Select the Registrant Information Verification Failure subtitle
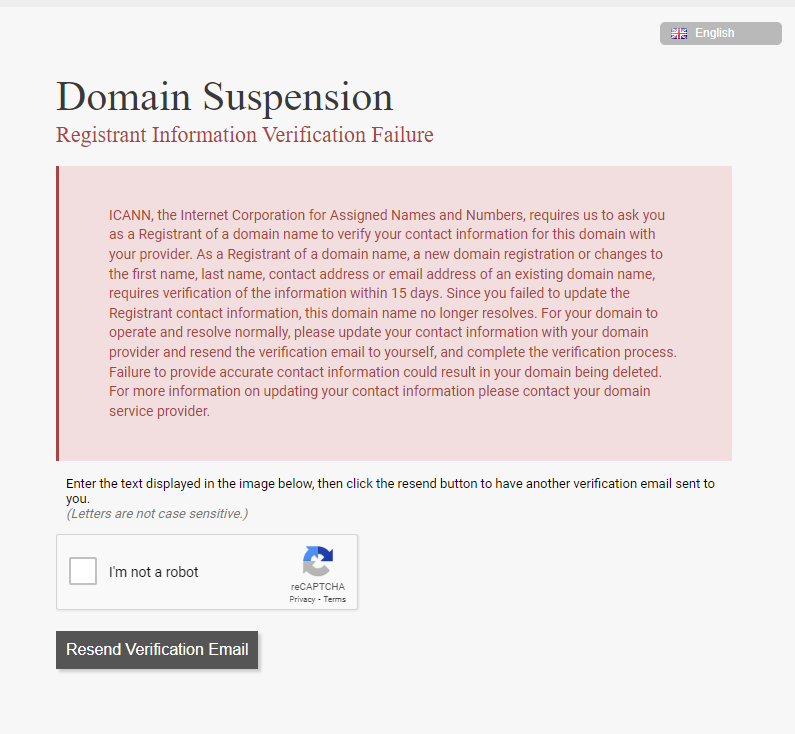The height and width of the screenshot is (734, 795). (x=245, y=135)
